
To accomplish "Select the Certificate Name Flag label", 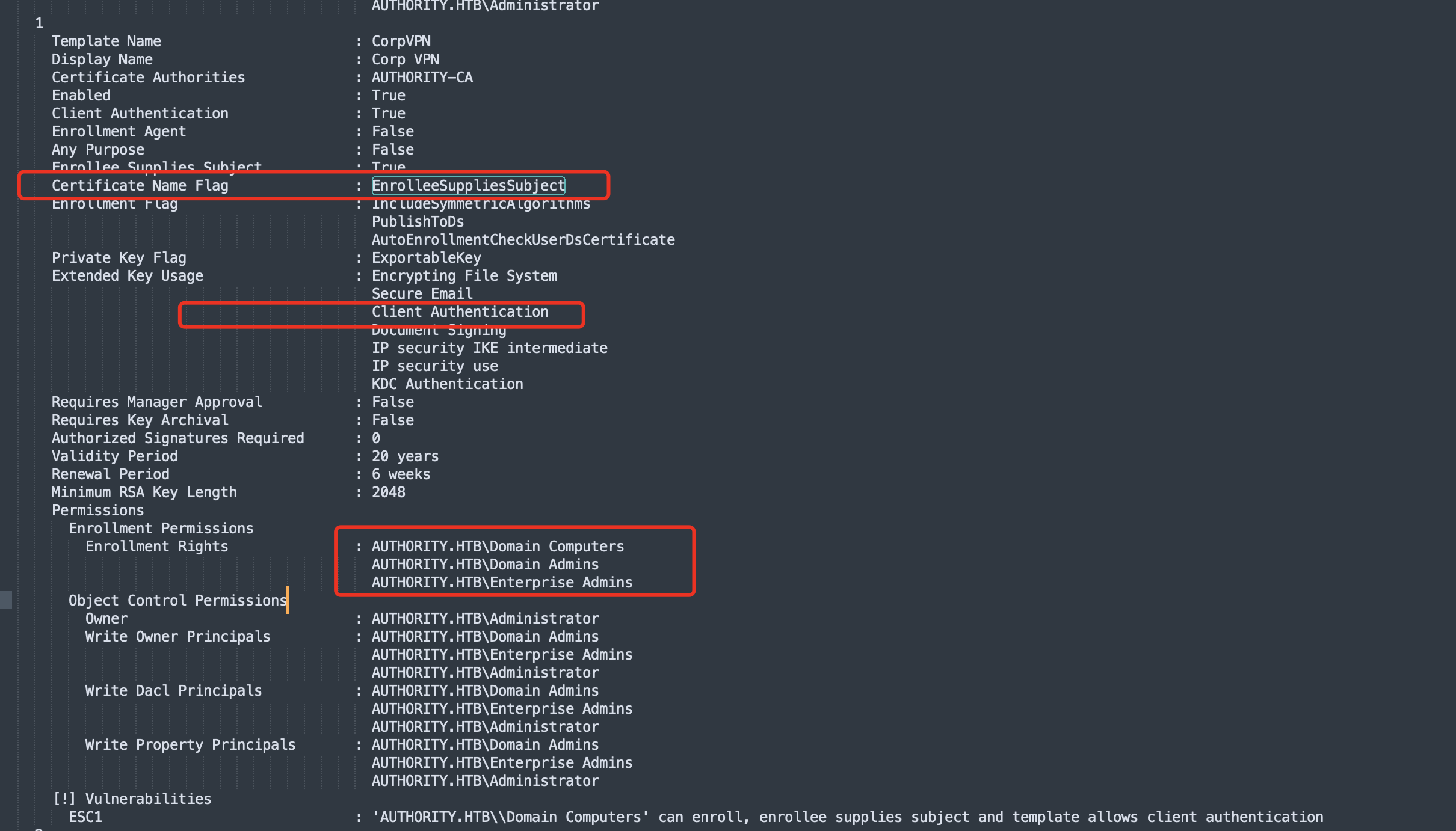I will point(140,186).
